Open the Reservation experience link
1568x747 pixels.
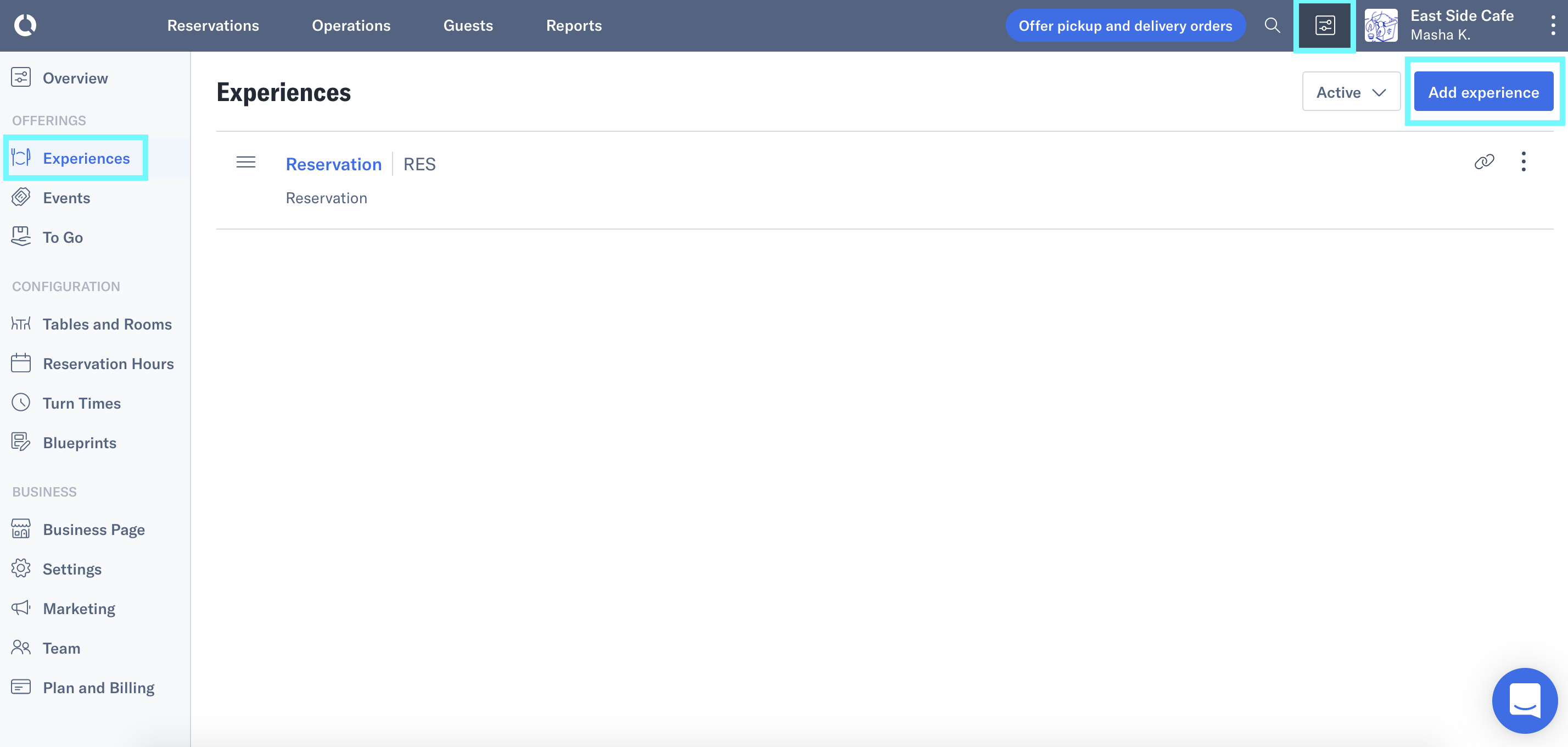click(x=334, y=164)
